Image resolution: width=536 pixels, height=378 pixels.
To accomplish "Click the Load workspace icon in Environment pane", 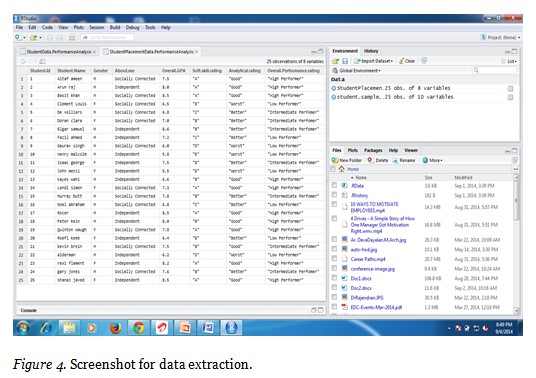I will pos(335,61).
